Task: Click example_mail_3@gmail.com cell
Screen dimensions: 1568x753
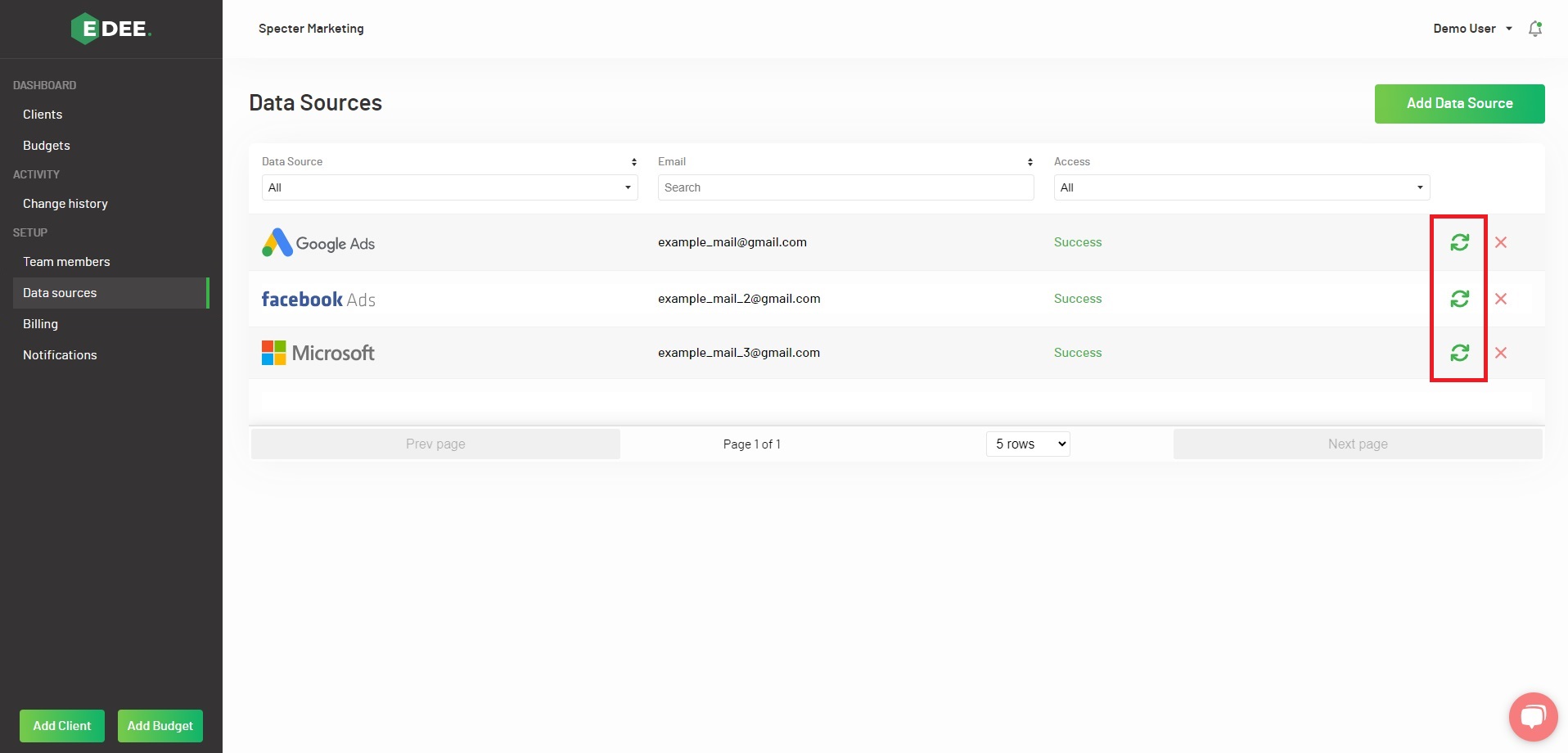Action: [x=739, y=353]
